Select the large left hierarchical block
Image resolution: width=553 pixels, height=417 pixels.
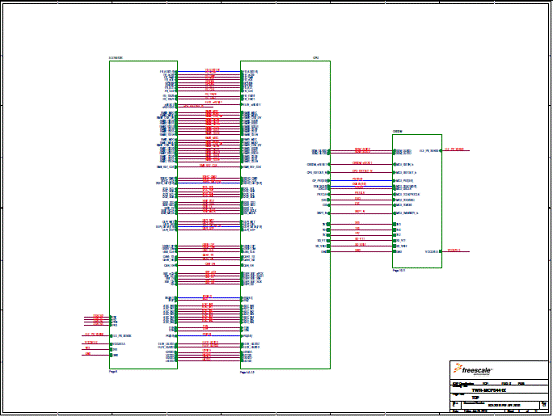point(143,215)
